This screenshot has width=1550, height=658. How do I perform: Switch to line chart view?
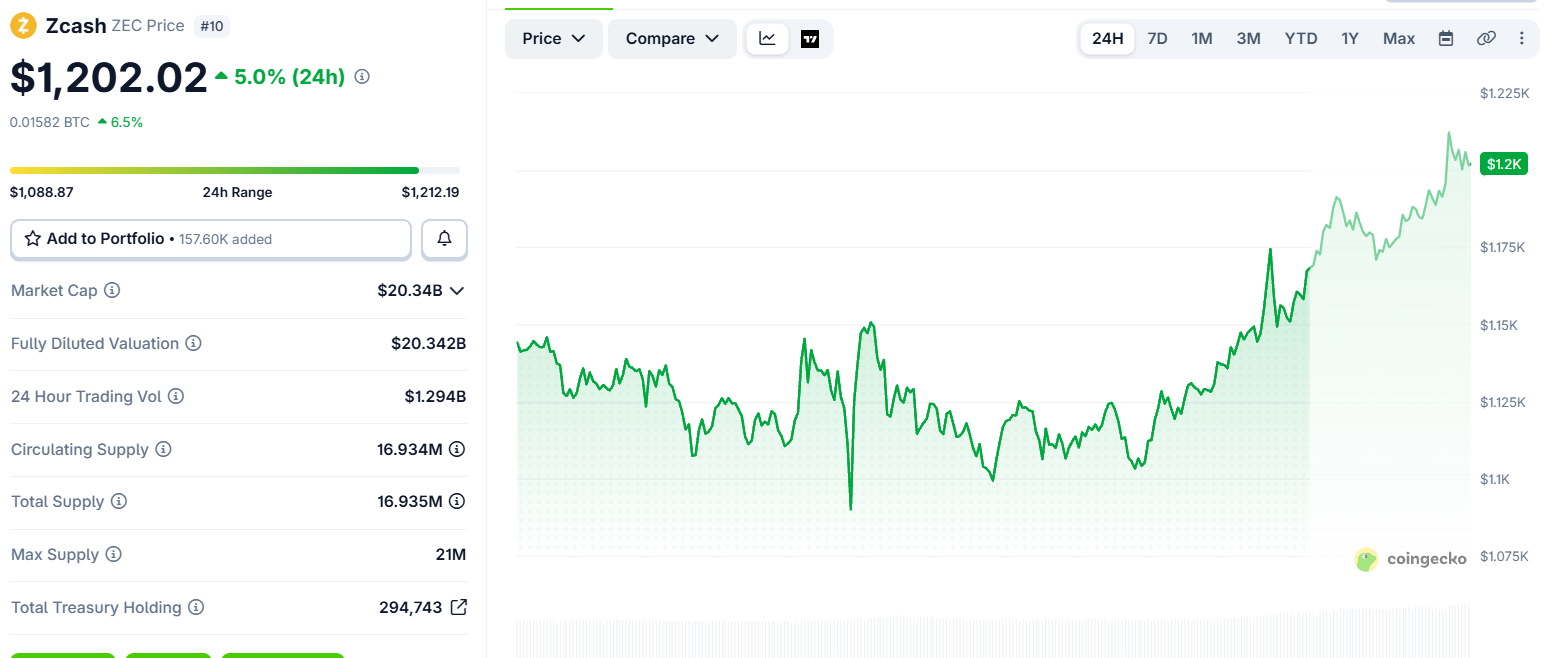pos(767,39)
